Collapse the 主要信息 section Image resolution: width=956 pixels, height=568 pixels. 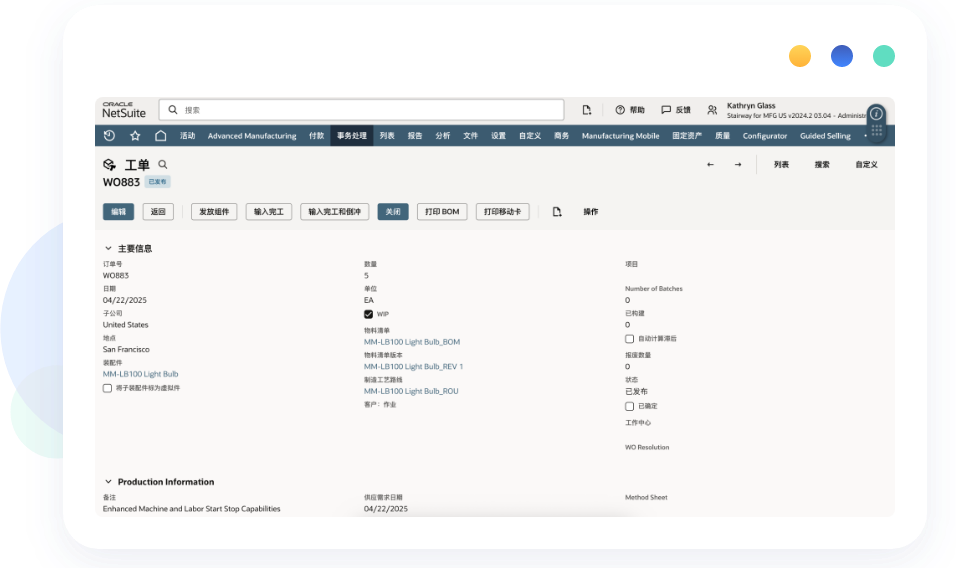[108, 248]
